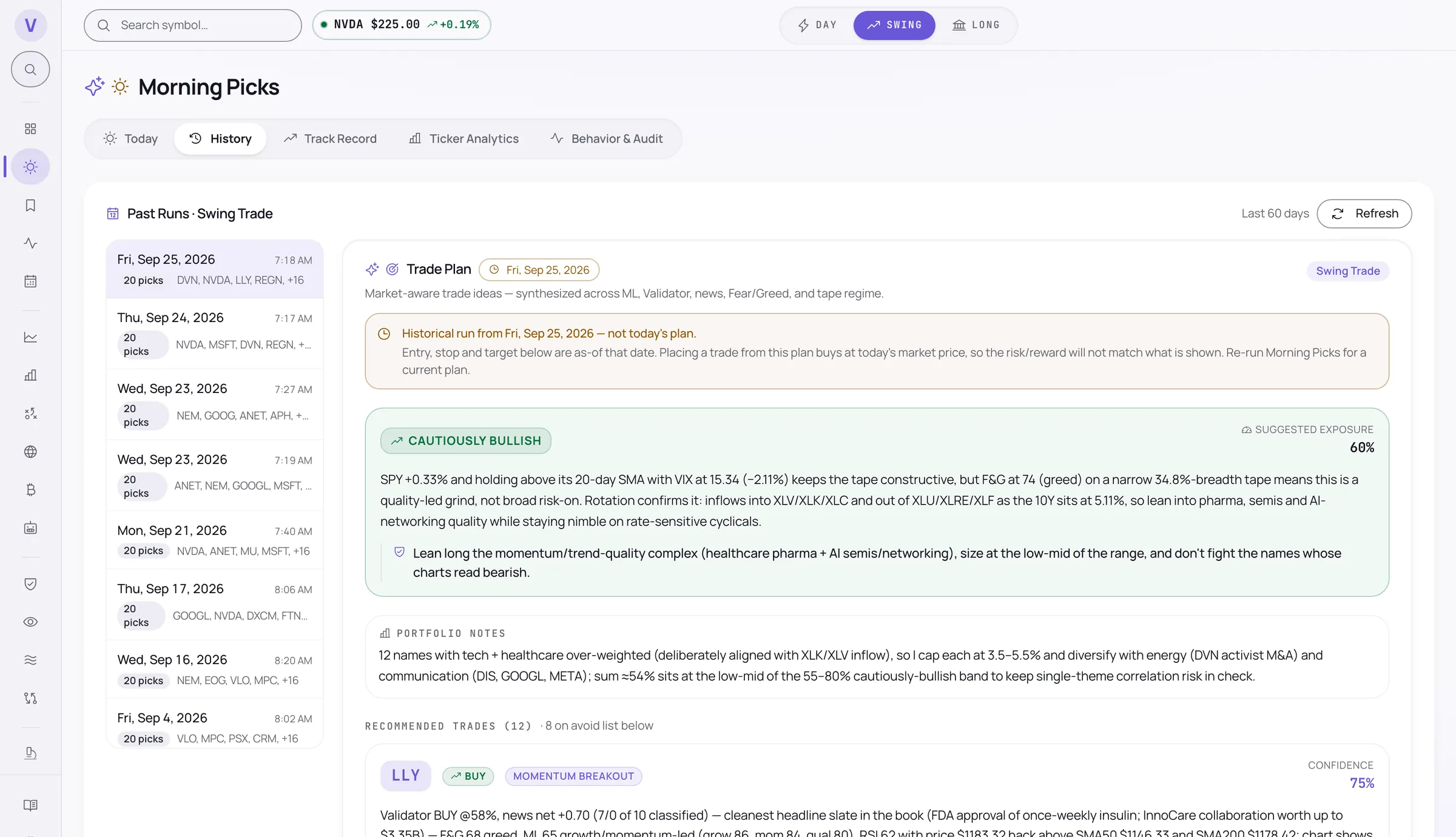Image resolution: width=1456 pixels, height=837 pixels.
Task: Open the calendar icon in the sidebar
Action: [x=30, y=281]
